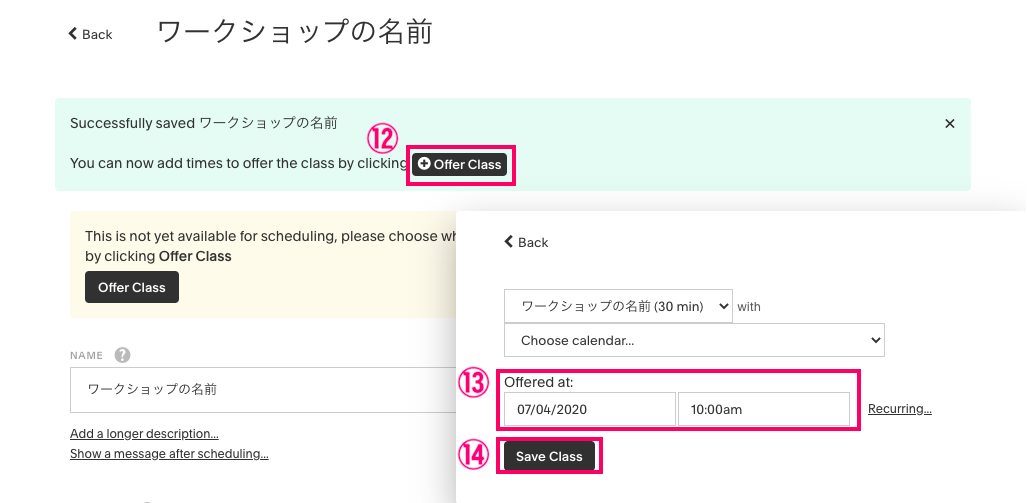Click the circled 12 annotation marker
Image resolution: width=1027 pixels, height=503 pixels.
382,140
